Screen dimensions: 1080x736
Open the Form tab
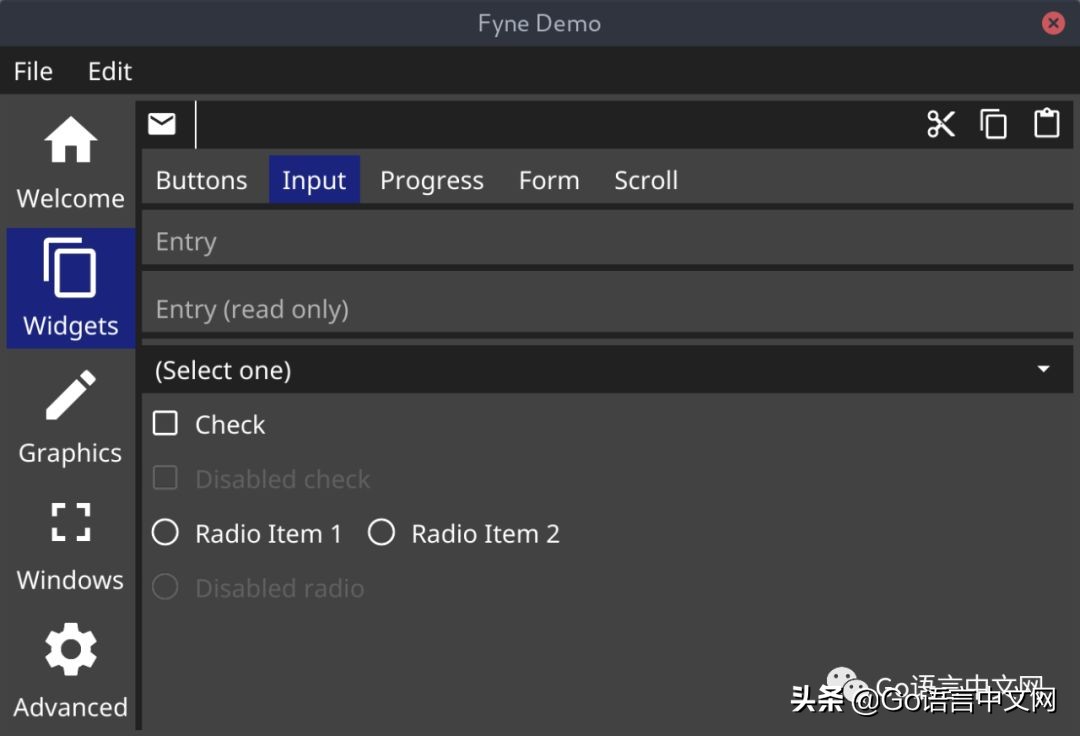point(549,180)
